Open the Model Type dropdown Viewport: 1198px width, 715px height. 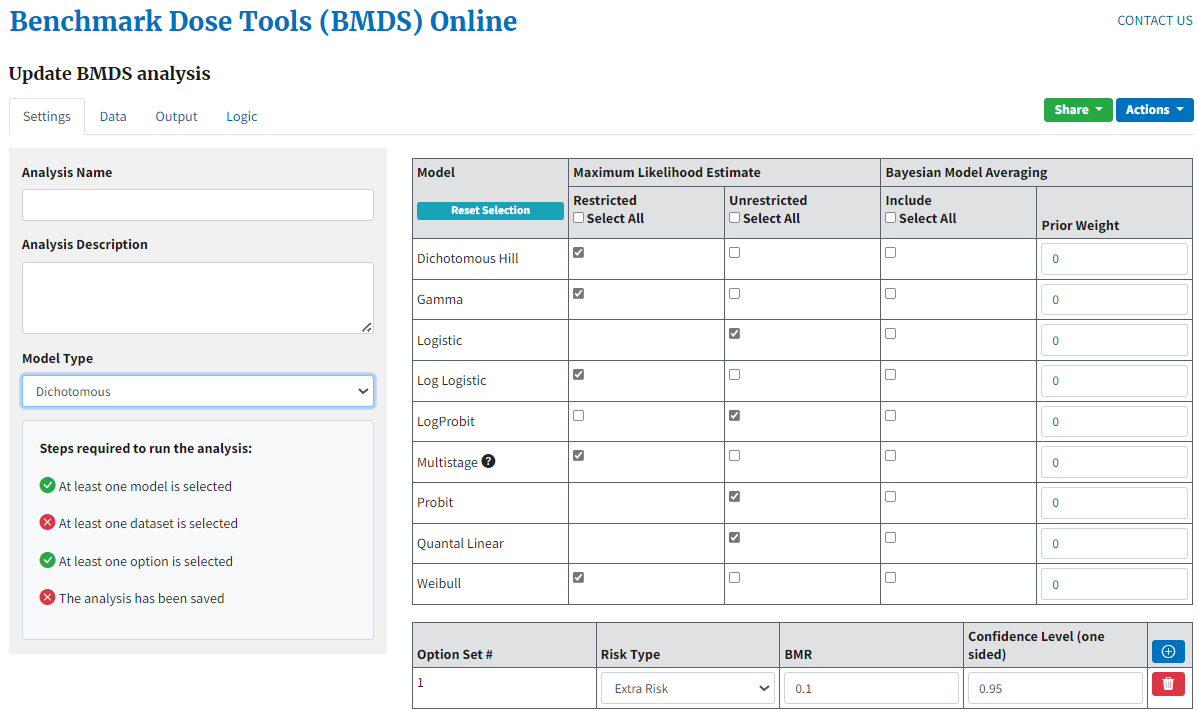(x=198, y=391)
